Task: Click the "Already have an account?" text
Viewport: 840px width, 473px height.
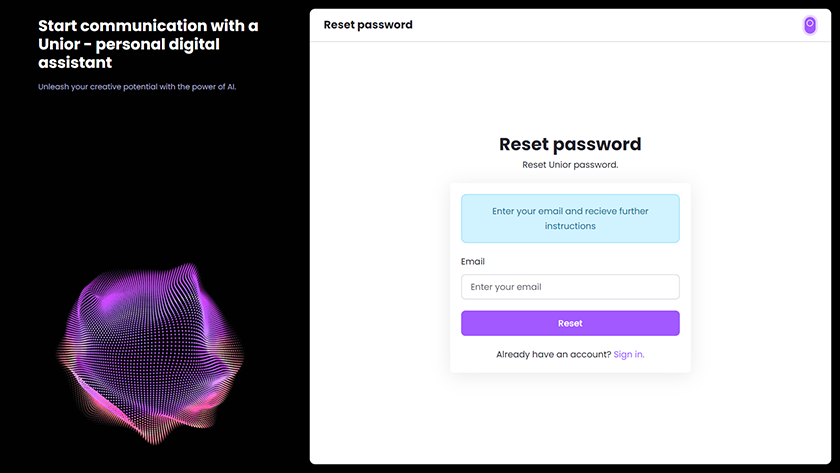Action: 553,355
